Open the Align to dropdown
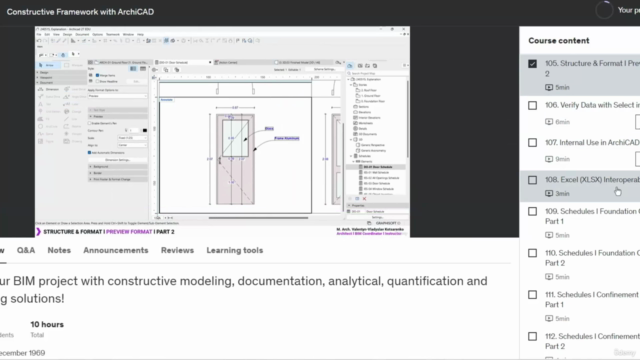Viewport: 640px width, 360px height. [132, 145]
